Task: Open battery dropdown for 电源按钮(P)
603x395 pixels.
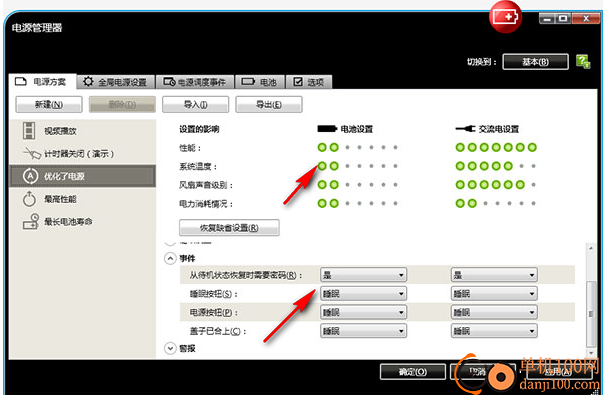Action: pyautogui.click(x=363, y=312)
